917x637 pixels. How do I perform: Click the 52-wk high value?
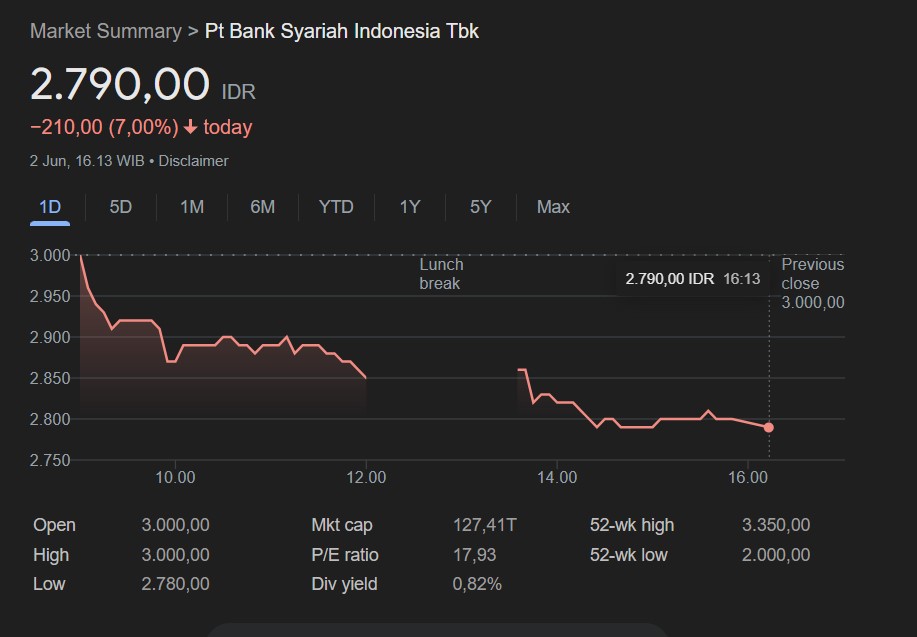coord(776,525)
